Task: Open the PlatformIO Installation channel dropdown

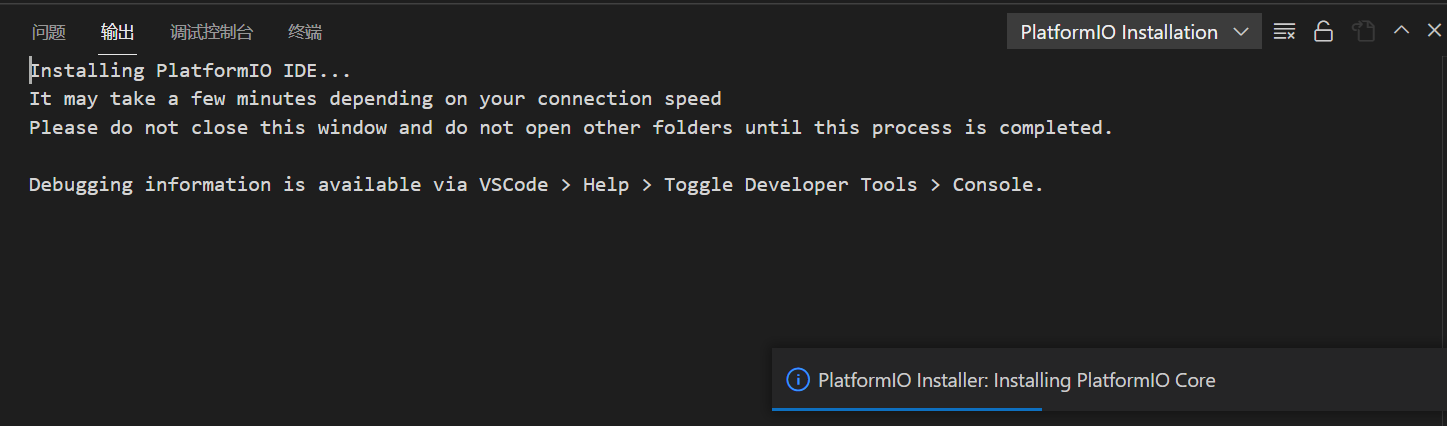Action: click(x=1119, y=32)
